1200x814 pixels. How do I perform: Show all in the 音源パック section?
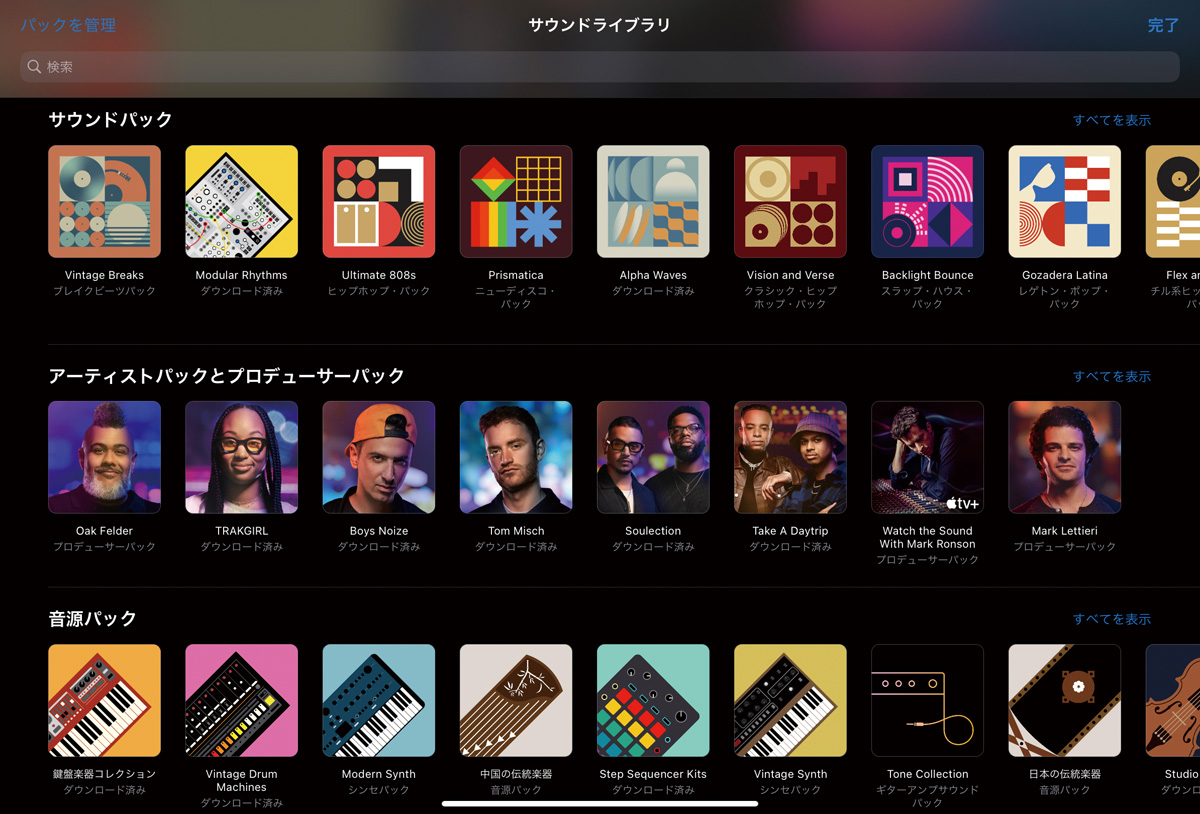1112,619
